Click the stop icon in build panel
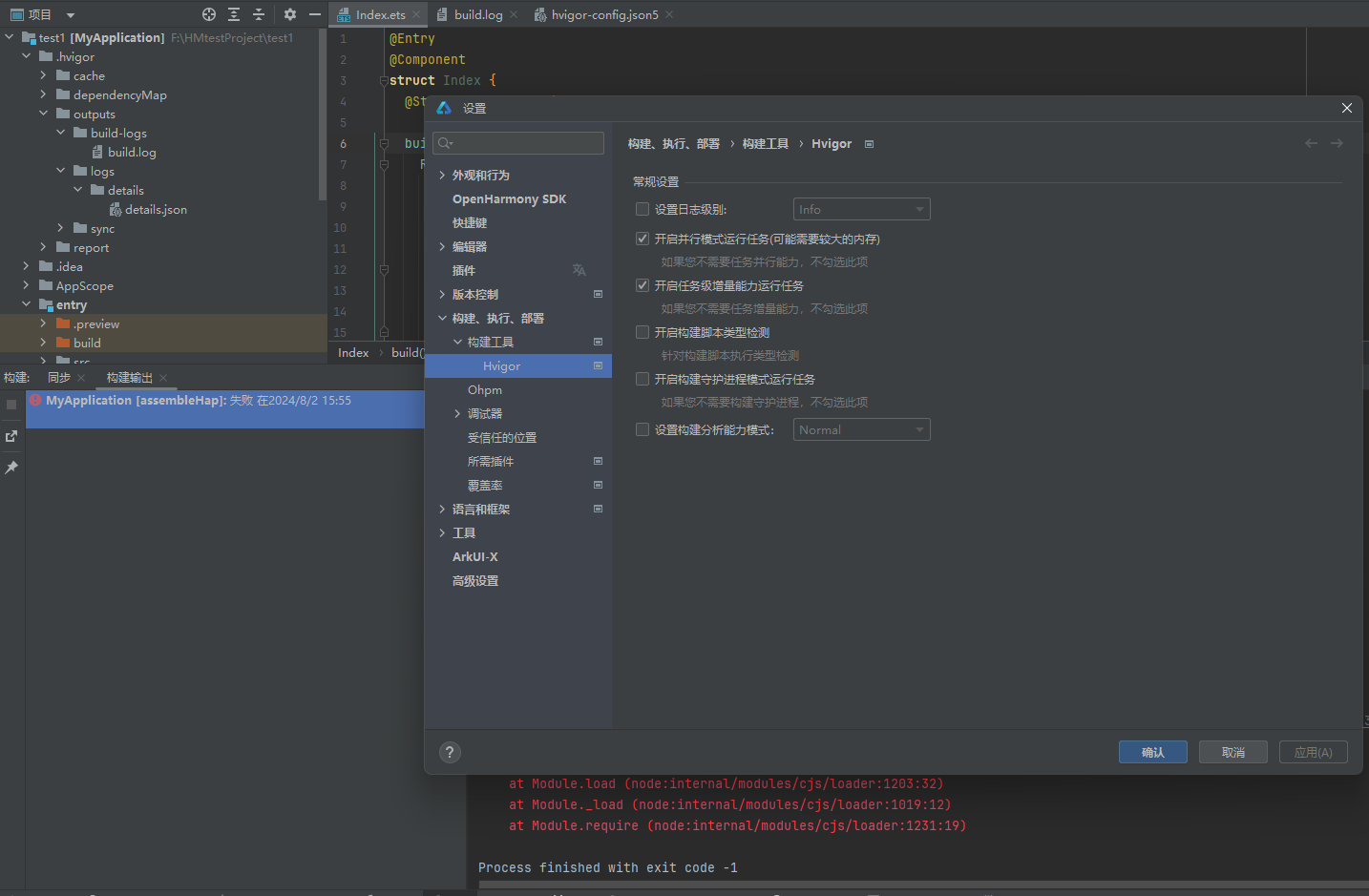 point(11,405)
